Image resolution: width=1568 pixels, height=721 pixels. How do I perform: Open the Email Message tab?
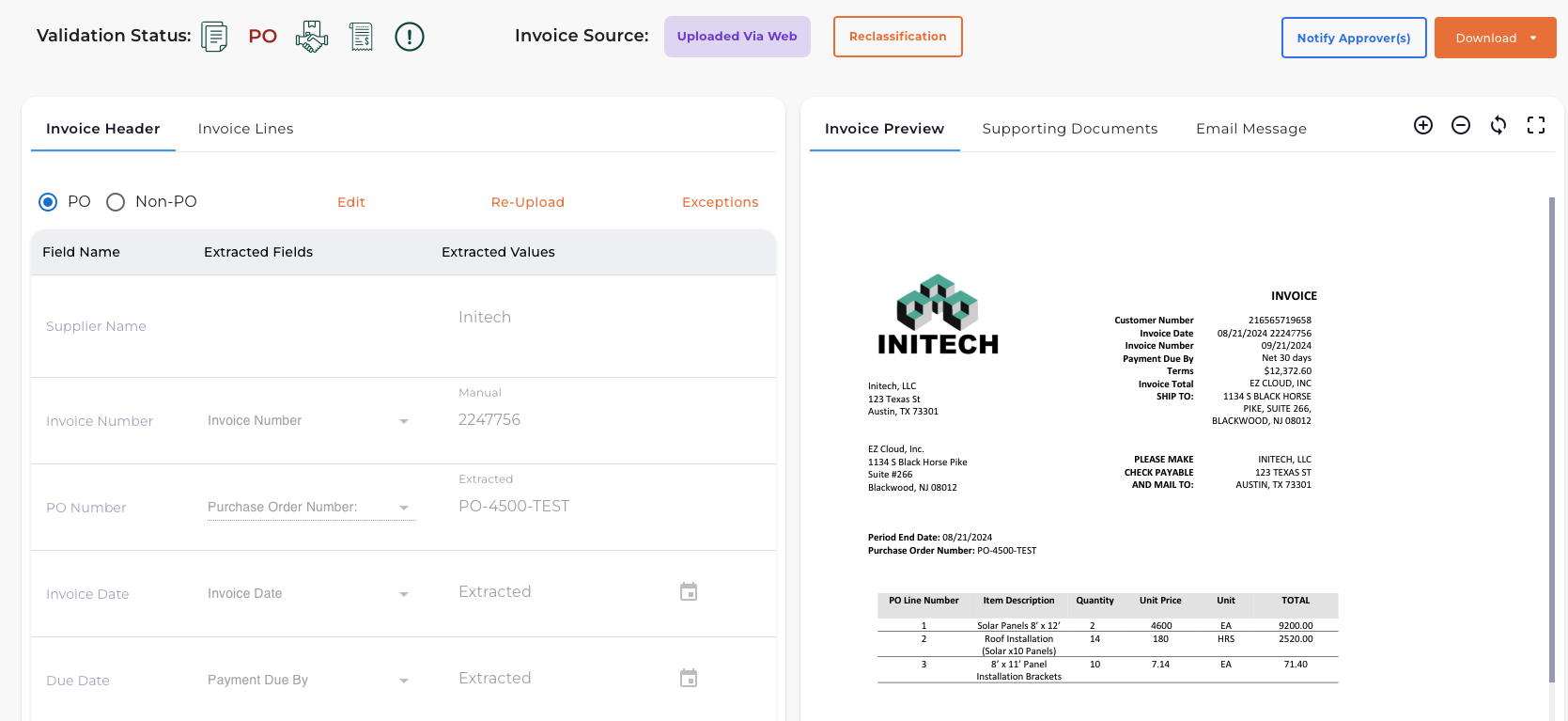1251,129
